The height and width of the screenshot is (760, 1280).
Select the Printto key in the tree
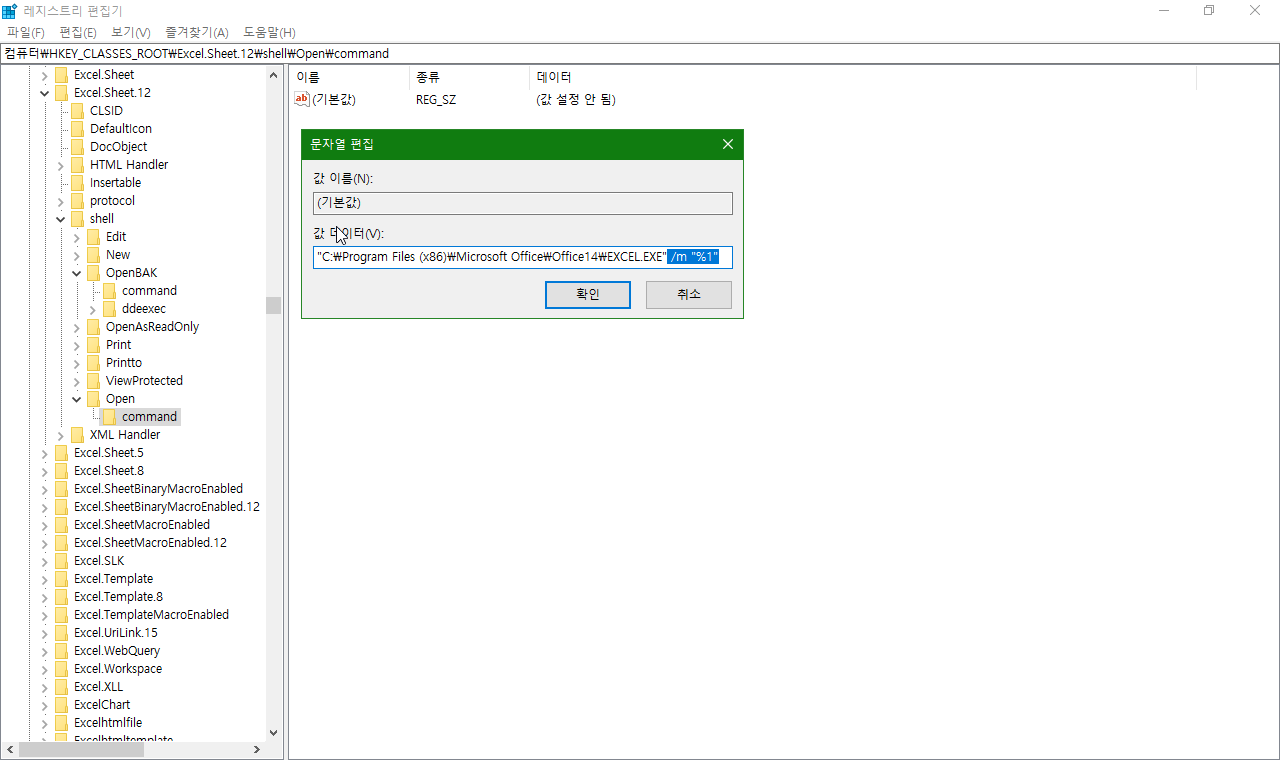point(124,363)
